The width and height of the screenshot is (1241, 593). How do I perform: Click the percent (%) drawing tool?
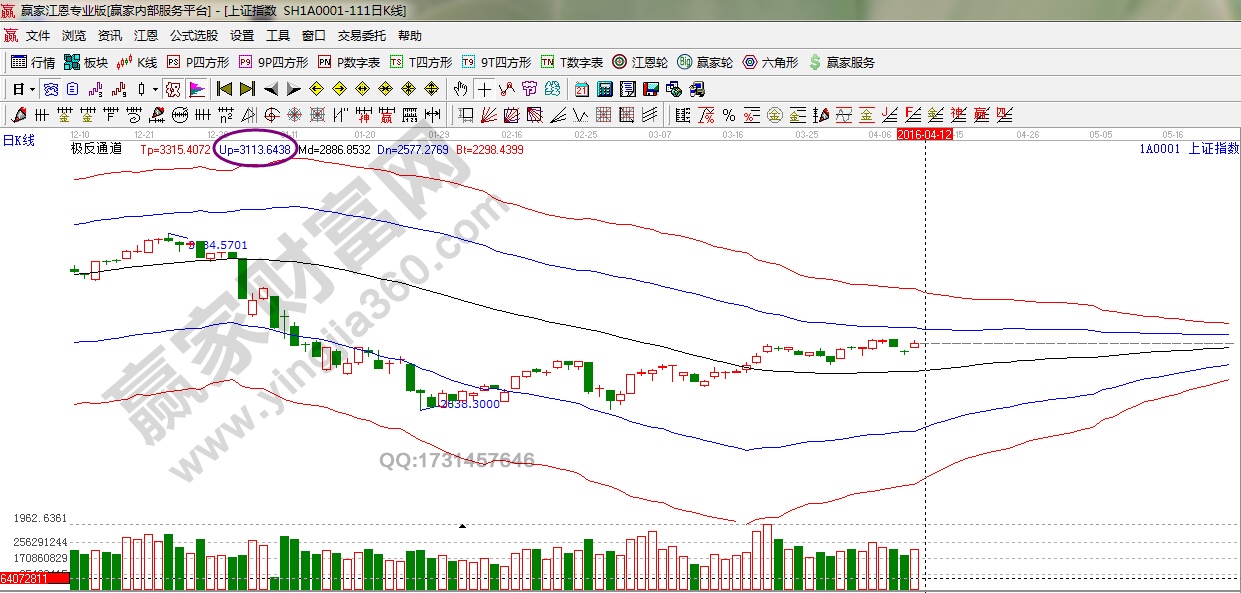tap(729, 115)
